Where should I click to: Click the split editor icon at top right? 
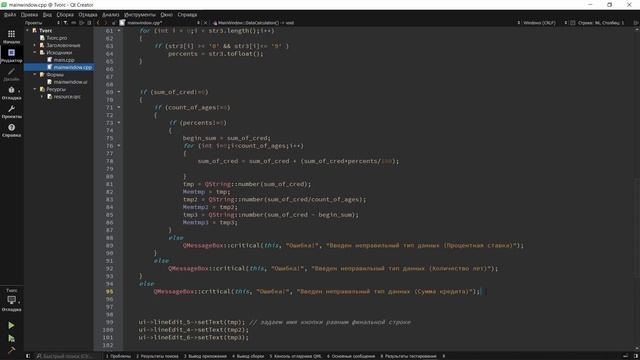(636, 23)
